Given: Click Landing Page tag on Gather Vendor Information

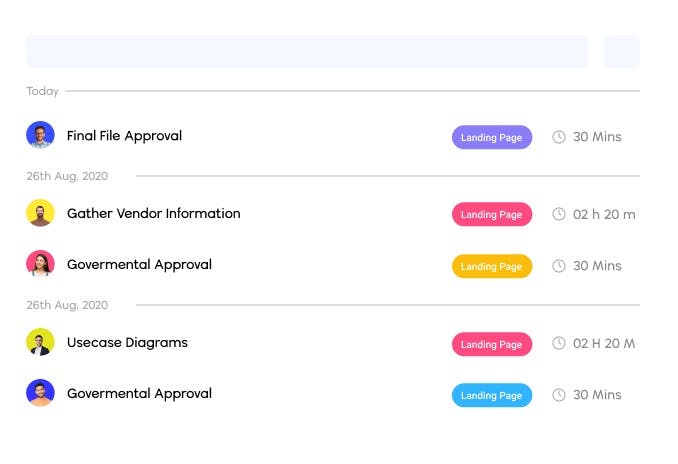Looking at the screenshot, I should (492, 214).
